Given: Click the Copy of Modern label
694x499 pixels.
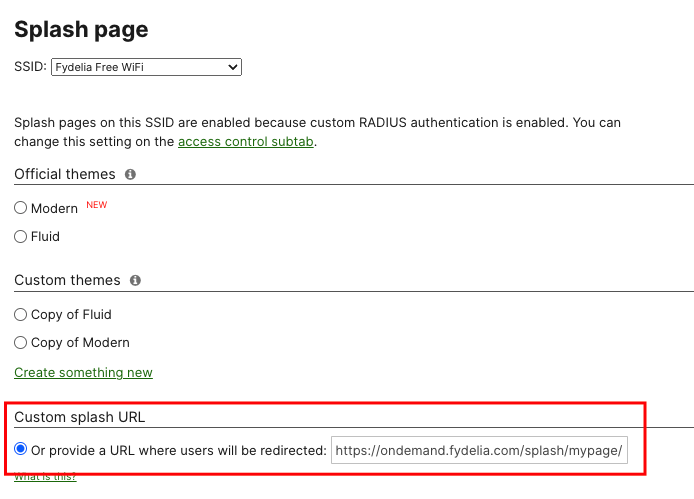Looking at the screenshot, I should (80, 343).
